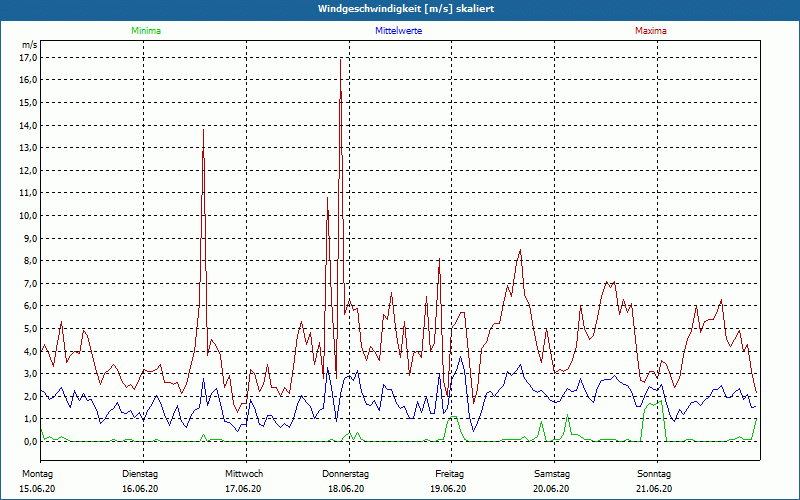Image resolution: width=800 pixels, height=500 pixels.
Task: Click the 5,0 value on the y-axis
Action: point(31,329)
